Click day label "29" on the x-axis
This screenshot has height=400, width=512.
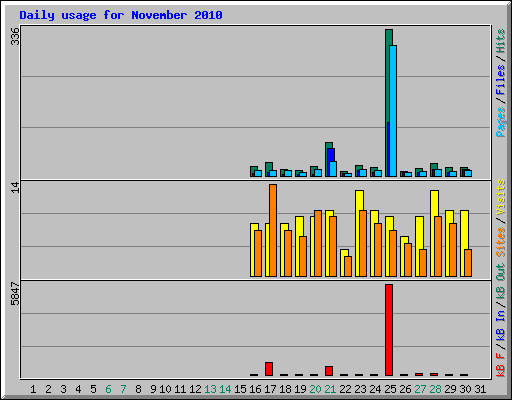[x=450, y=389]
